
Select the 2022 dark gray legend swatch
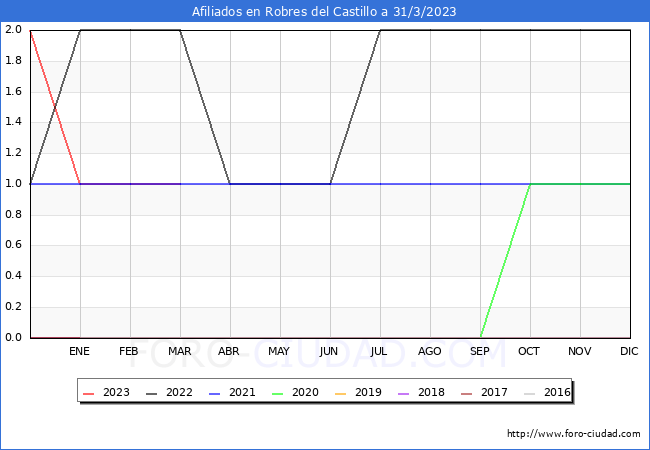pos(152,393)
